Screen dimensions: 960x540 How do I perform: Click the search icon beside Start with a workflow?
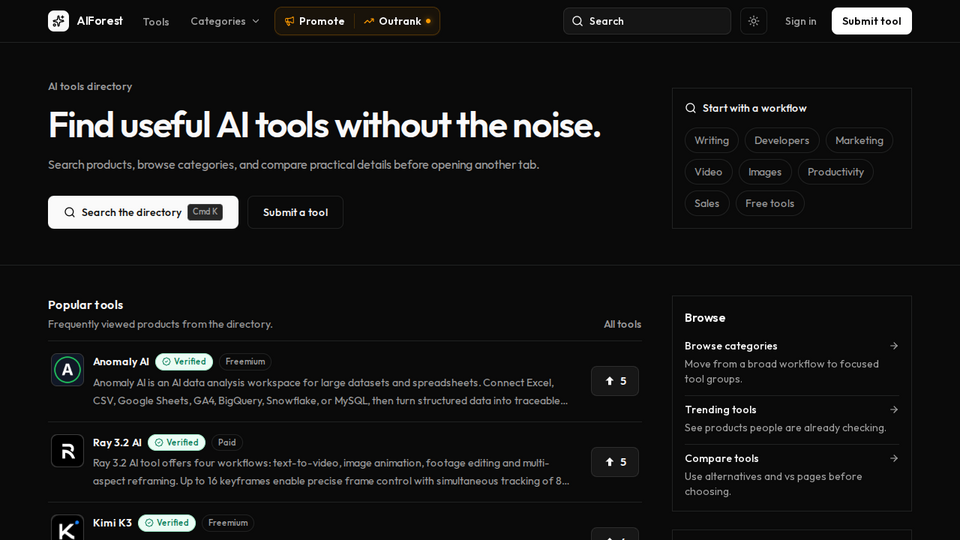click(x=691, y=108)
